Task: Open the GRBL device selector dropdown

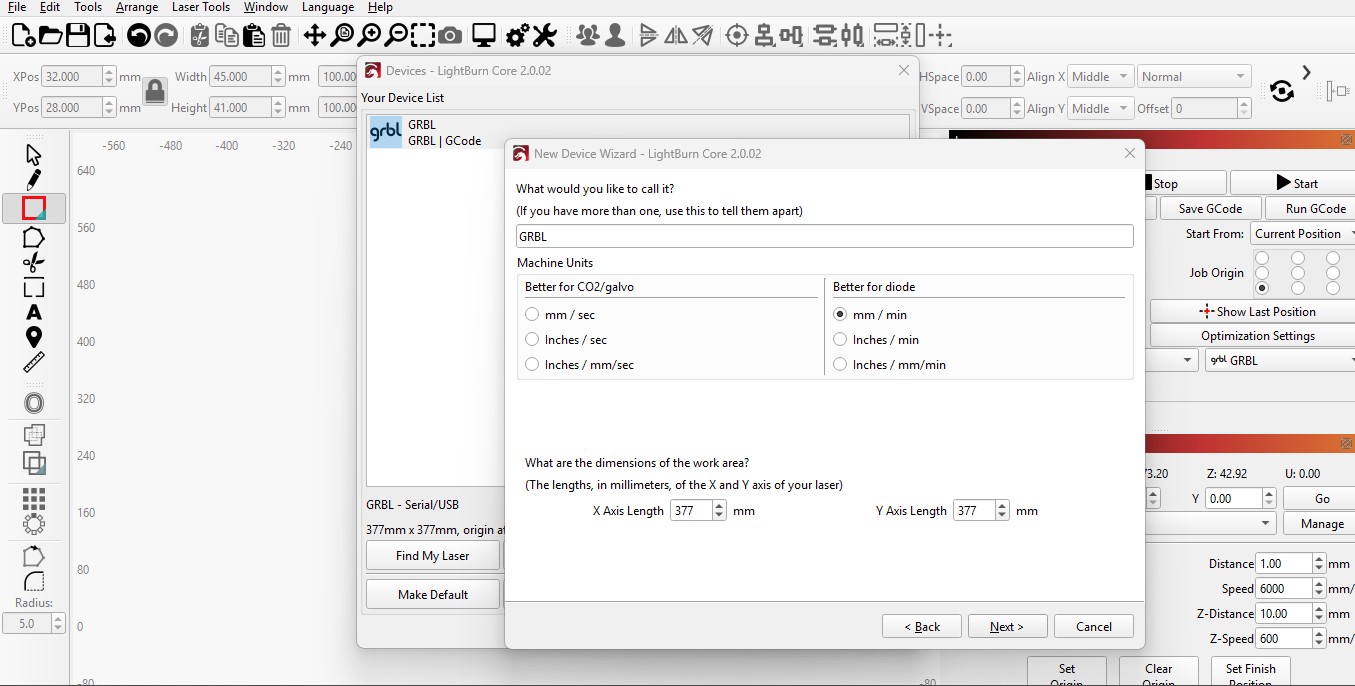Action: point(1279,361)
